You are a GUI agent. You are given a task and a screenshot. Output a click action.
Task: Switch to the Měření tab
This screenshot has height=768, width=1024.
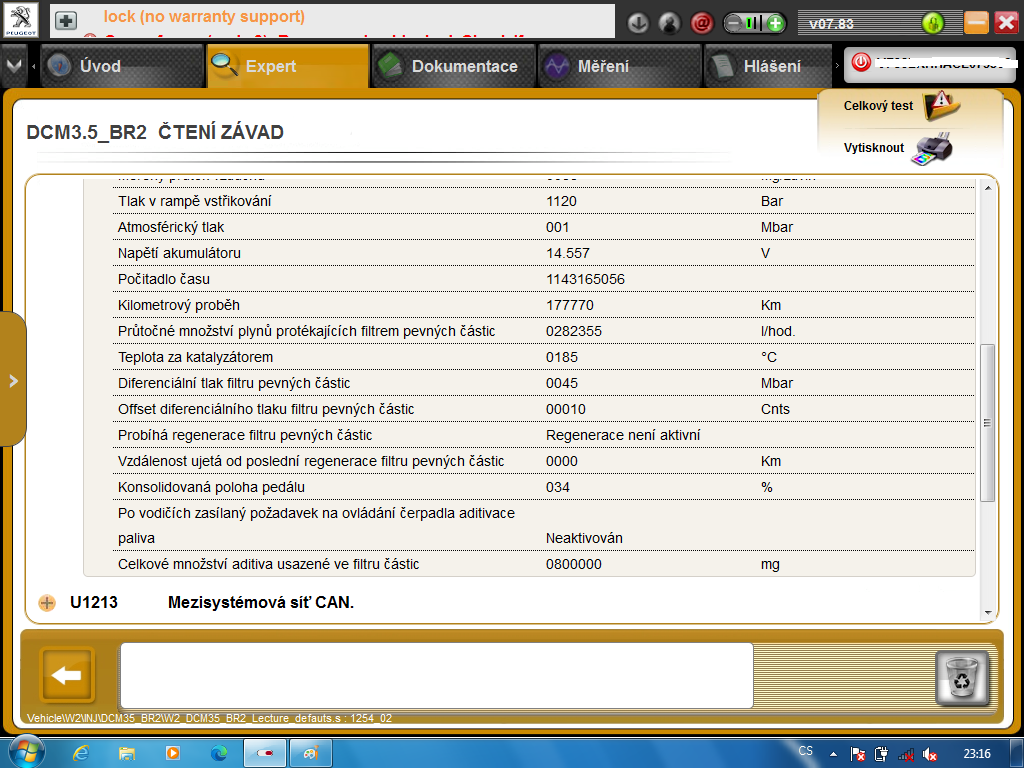(x=620, y=66)
